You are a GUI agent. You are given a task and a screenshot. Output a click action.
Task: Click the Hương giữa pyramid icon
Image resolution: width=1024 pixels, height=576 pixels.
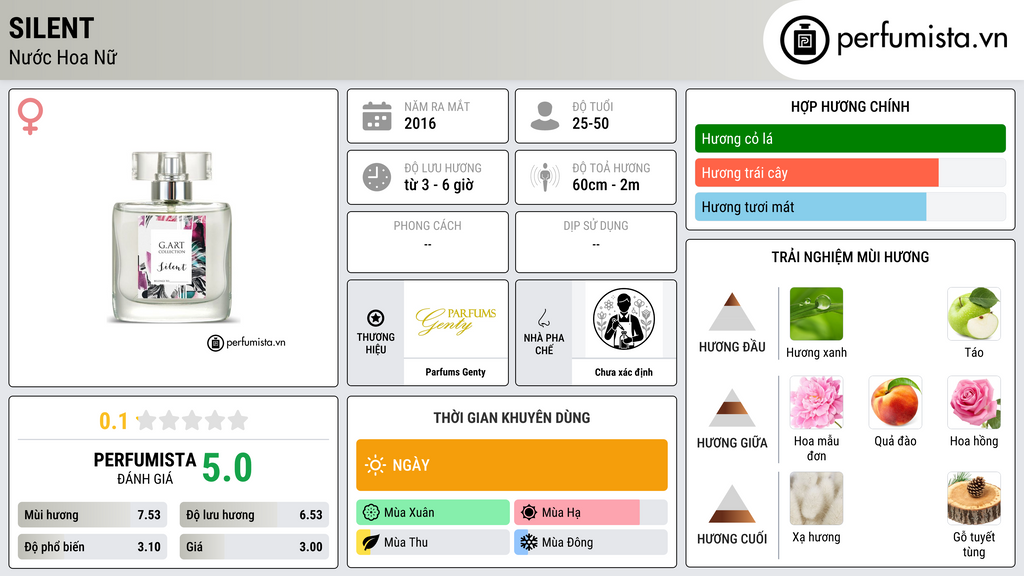click(x=732, y=408)
